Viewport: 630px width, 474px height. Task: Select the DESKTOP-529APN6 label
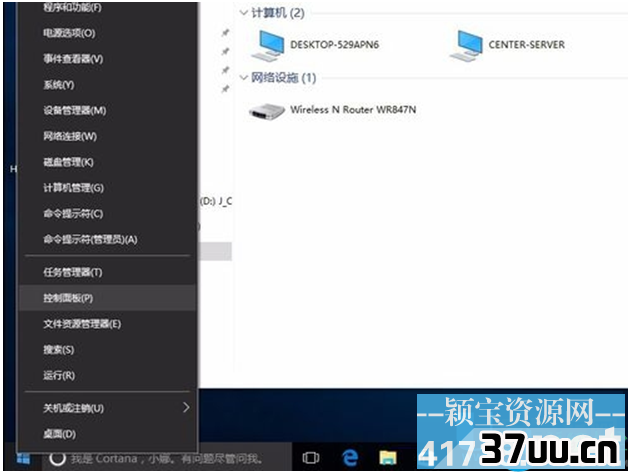coord(334,45)
